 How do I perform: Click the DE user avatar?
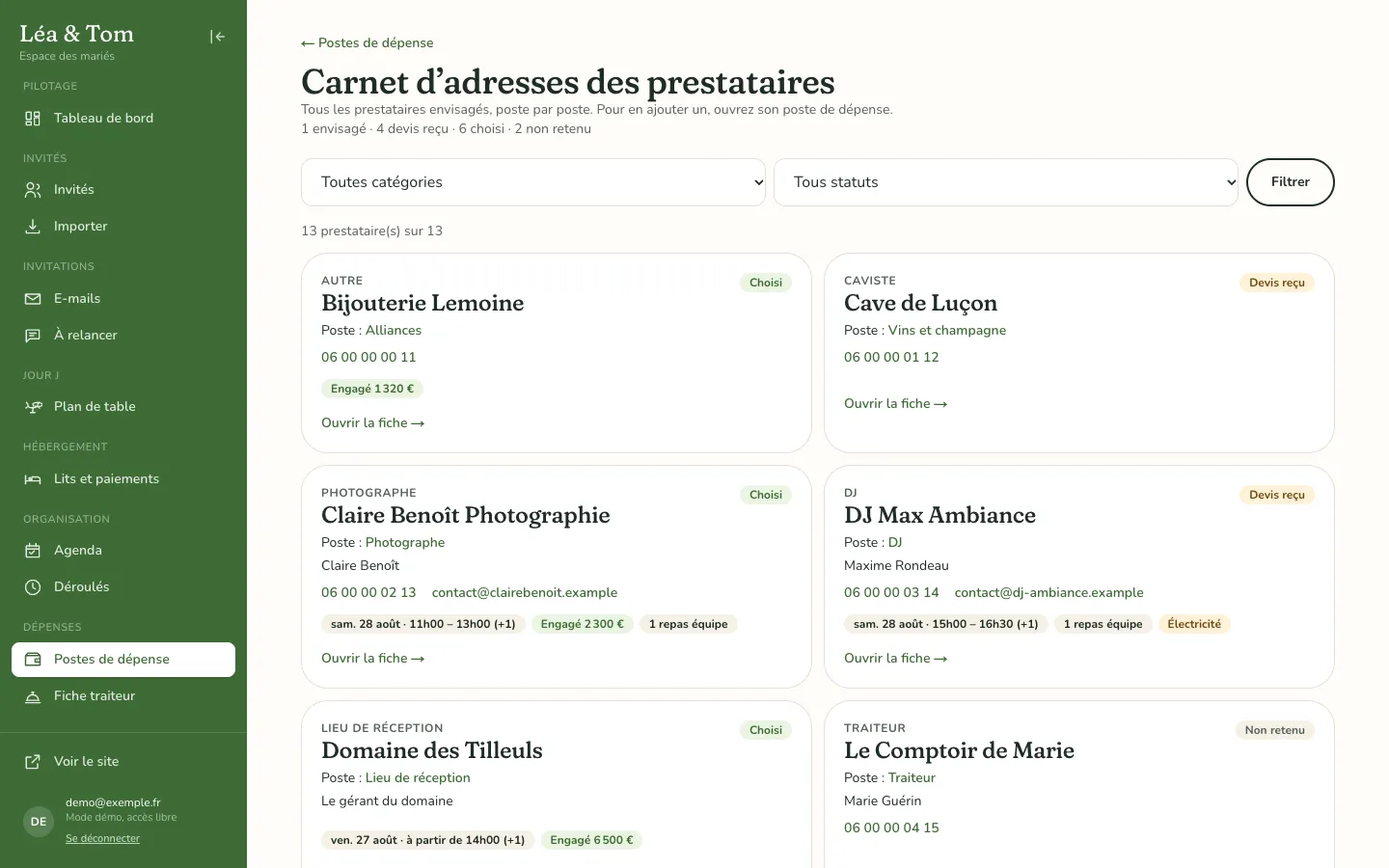39,822
